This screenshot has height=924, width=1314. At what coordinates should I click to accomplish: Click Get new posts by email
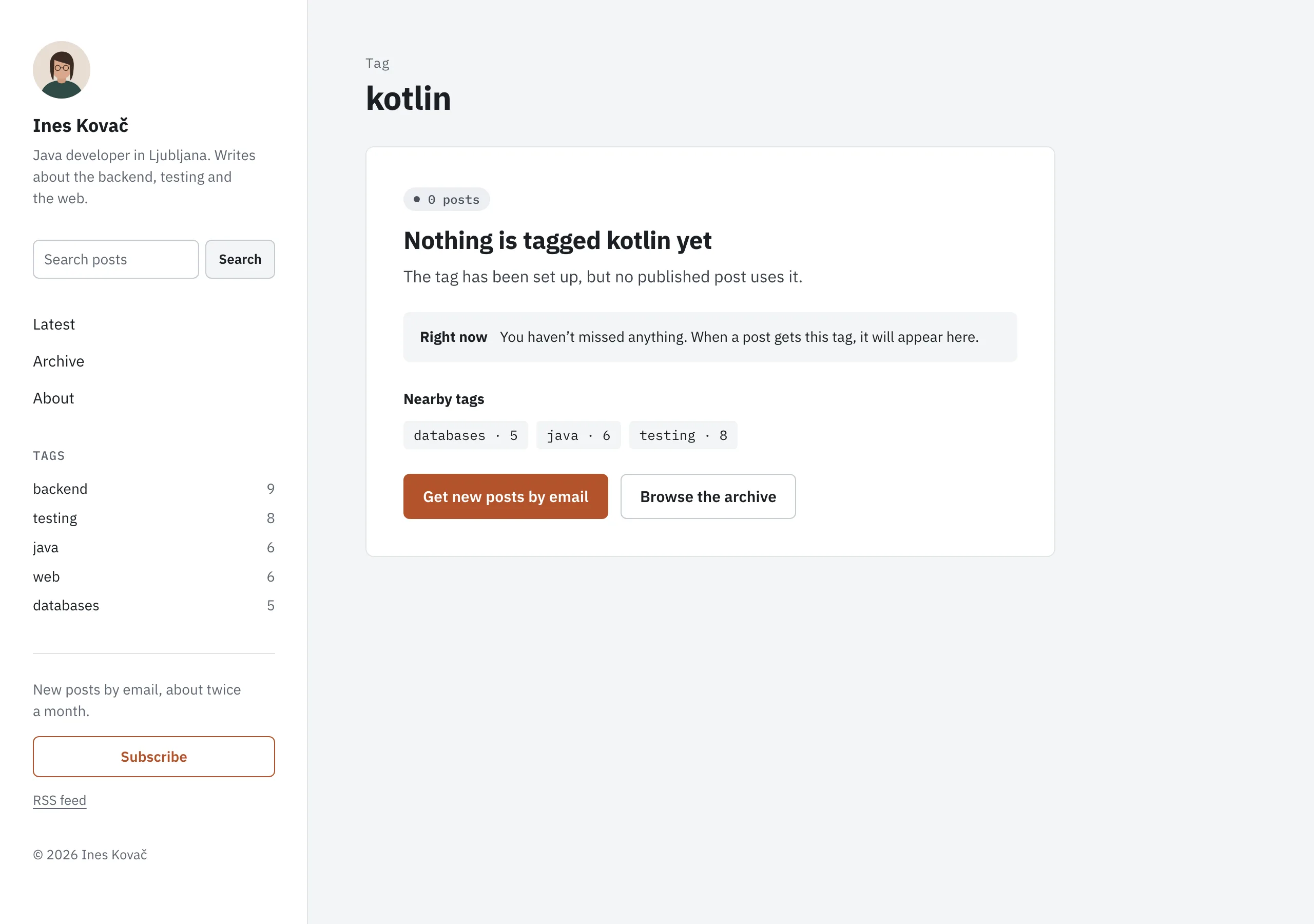point(506,496)
